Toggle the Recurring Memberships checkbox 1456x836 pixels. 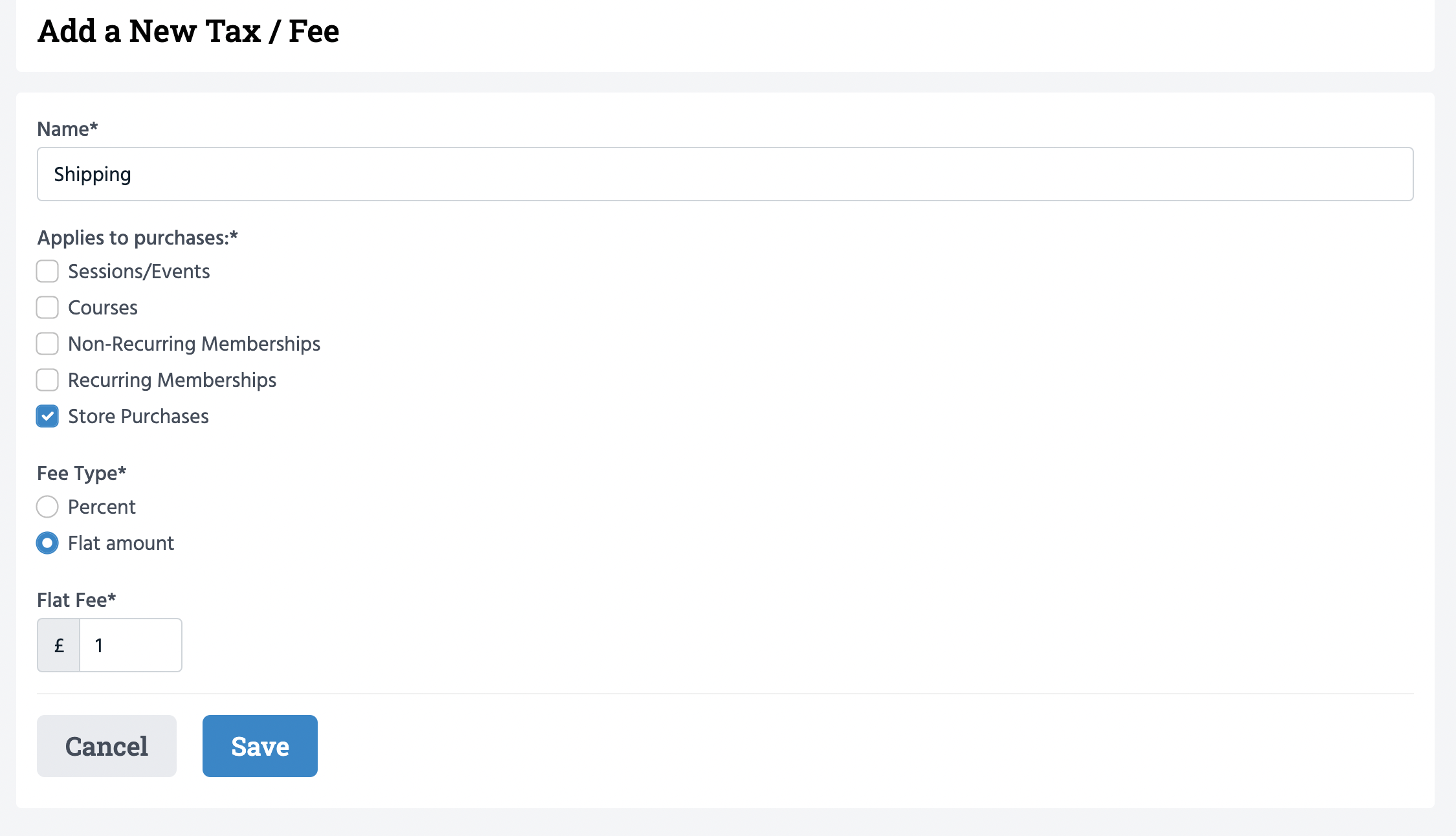[x=47, y=380]
